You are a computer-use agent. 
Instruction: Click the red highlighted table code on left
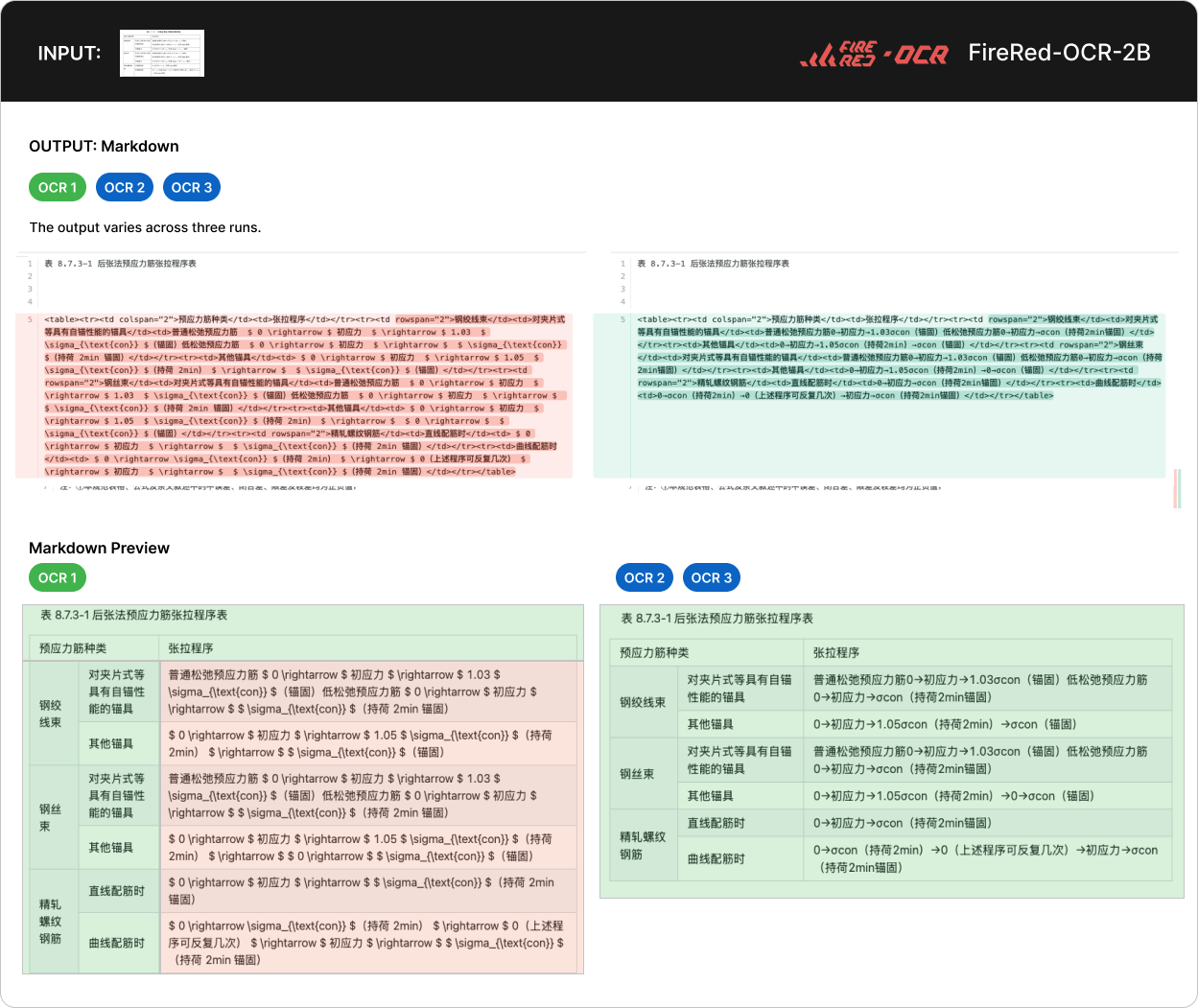[305, 395]
